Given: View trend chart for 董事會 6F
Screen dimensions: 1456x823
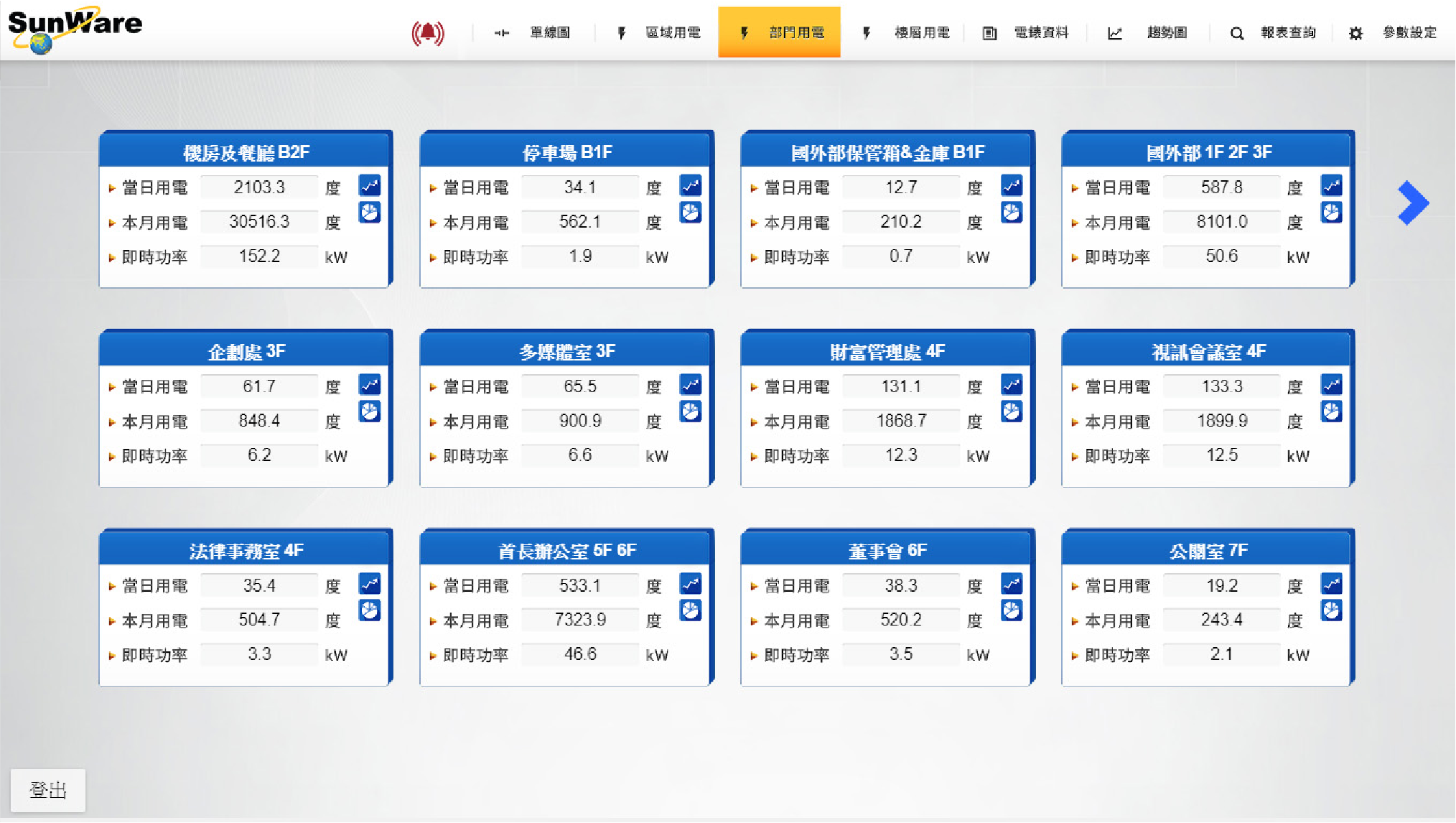Looking at the screenshot, I should click(1012, 584).
